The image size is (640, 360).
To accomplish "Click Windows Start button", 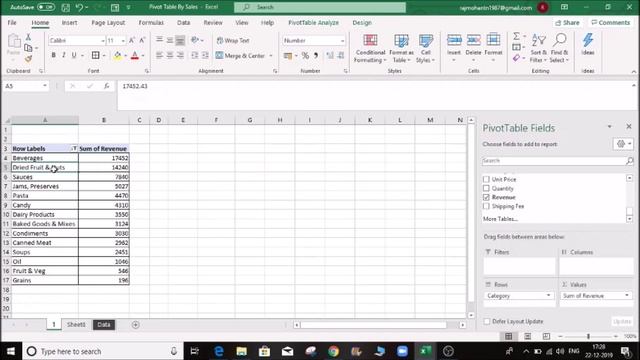I will [11, 351].
